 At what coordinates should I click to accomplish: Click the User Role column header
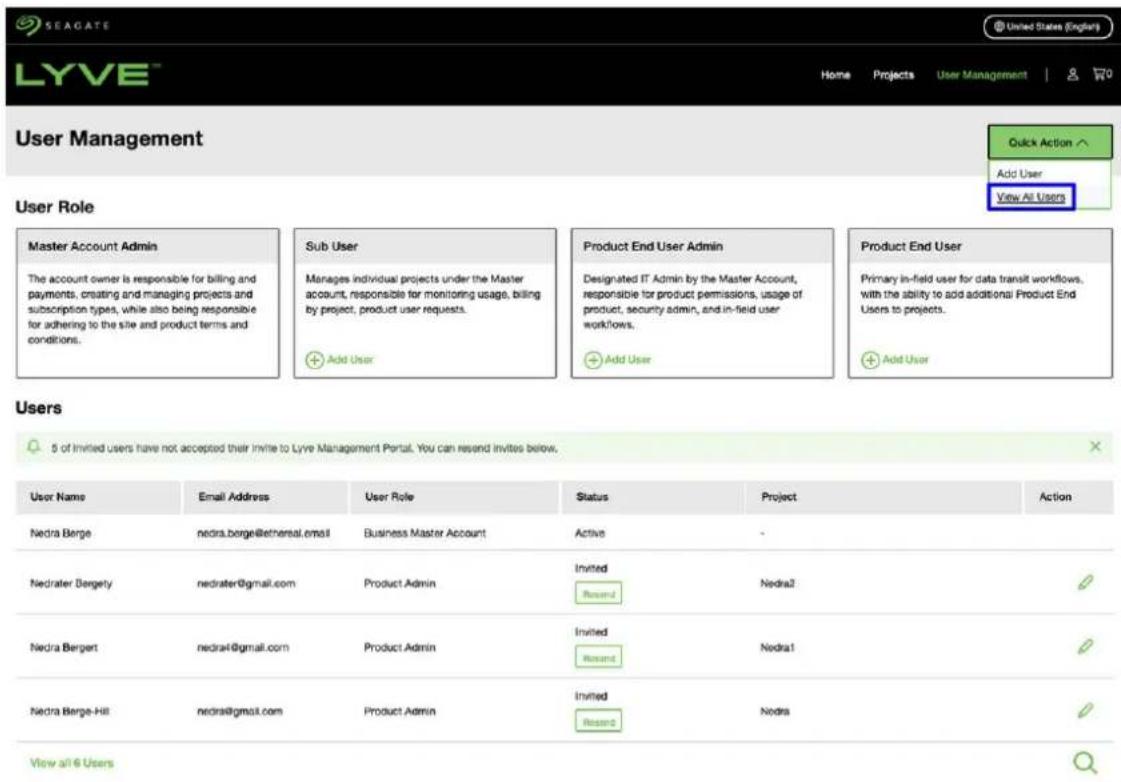389,497
